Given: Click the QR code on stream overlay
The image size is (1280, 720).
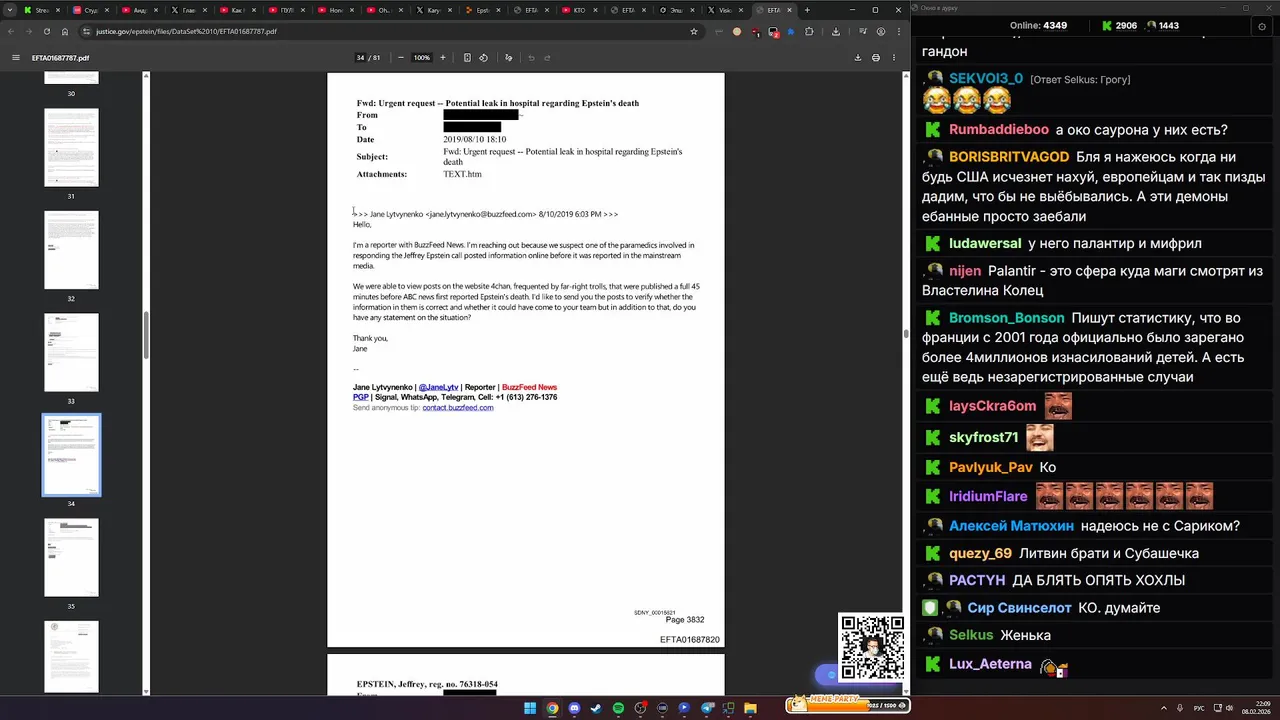Looking at the screenshot, I should [871, 647].
